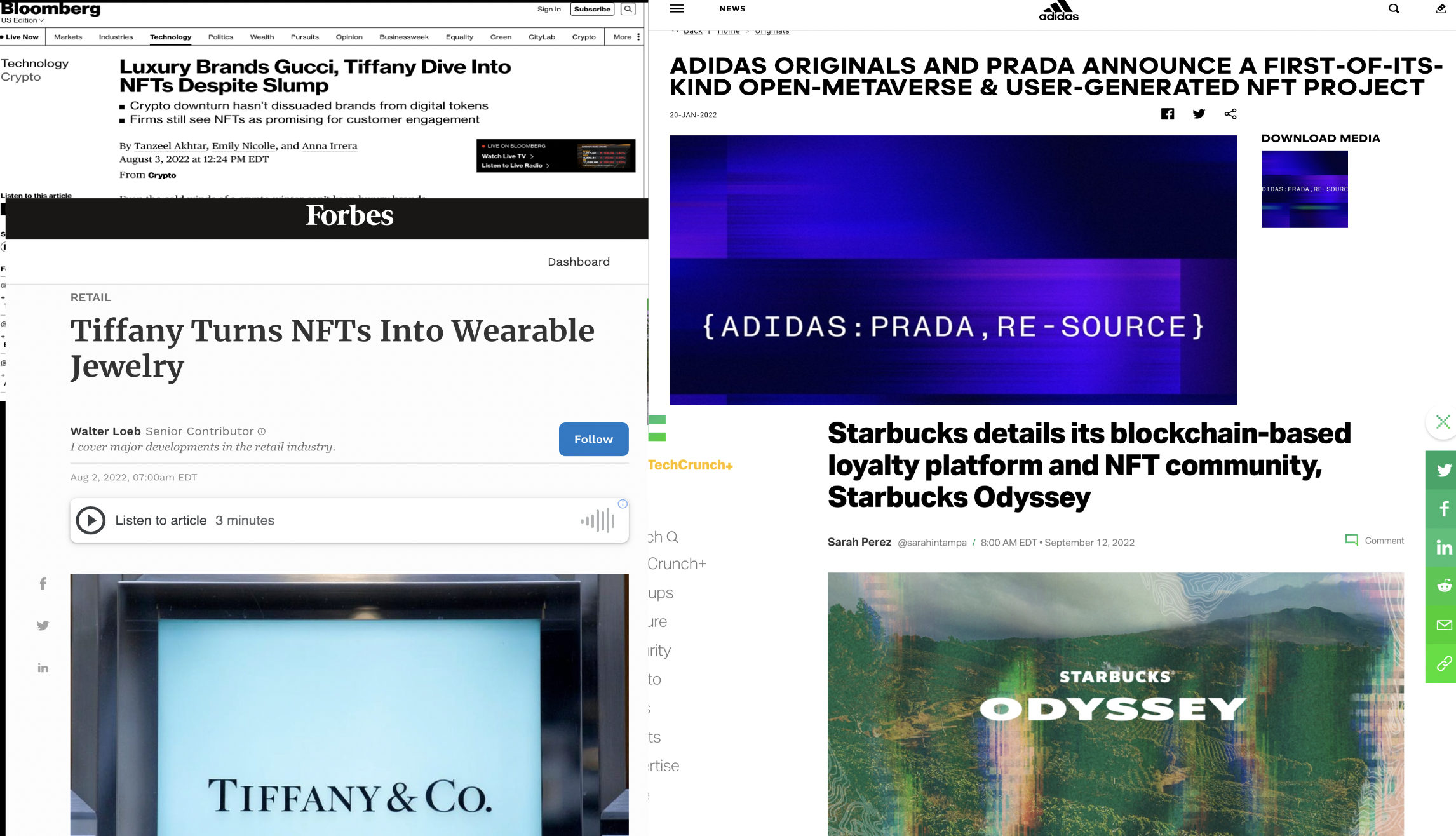1456x836 pixels.
Task: Select Markets in the Bloomberg navigation
Action: pos(68,37)
